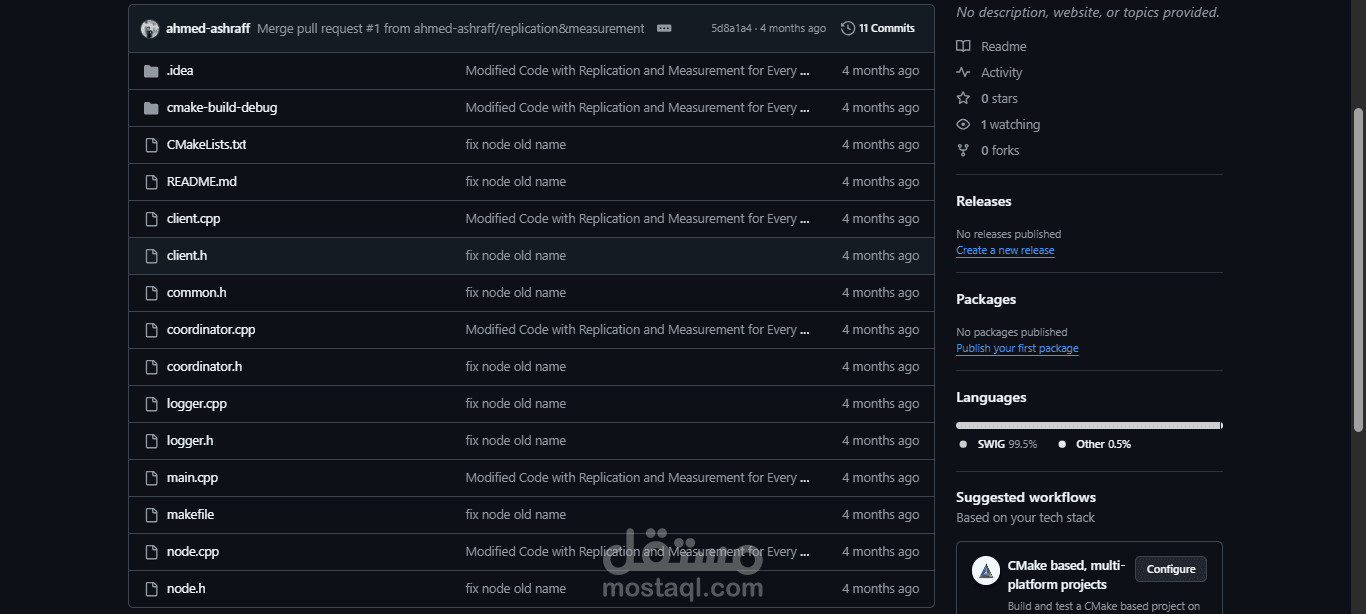Click the eye icon beside 1 watching
1366x614 pixels.
pyautogui.click(x=963, y=124)
